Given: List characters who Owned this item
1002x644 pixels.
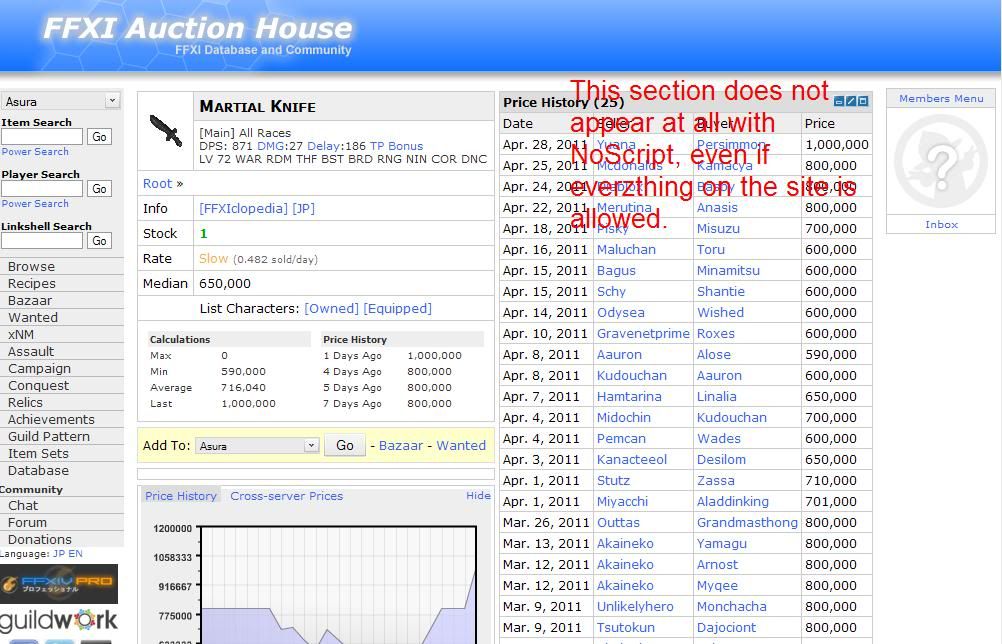Looking at the screenshot, I should click(x=331, y=309).
